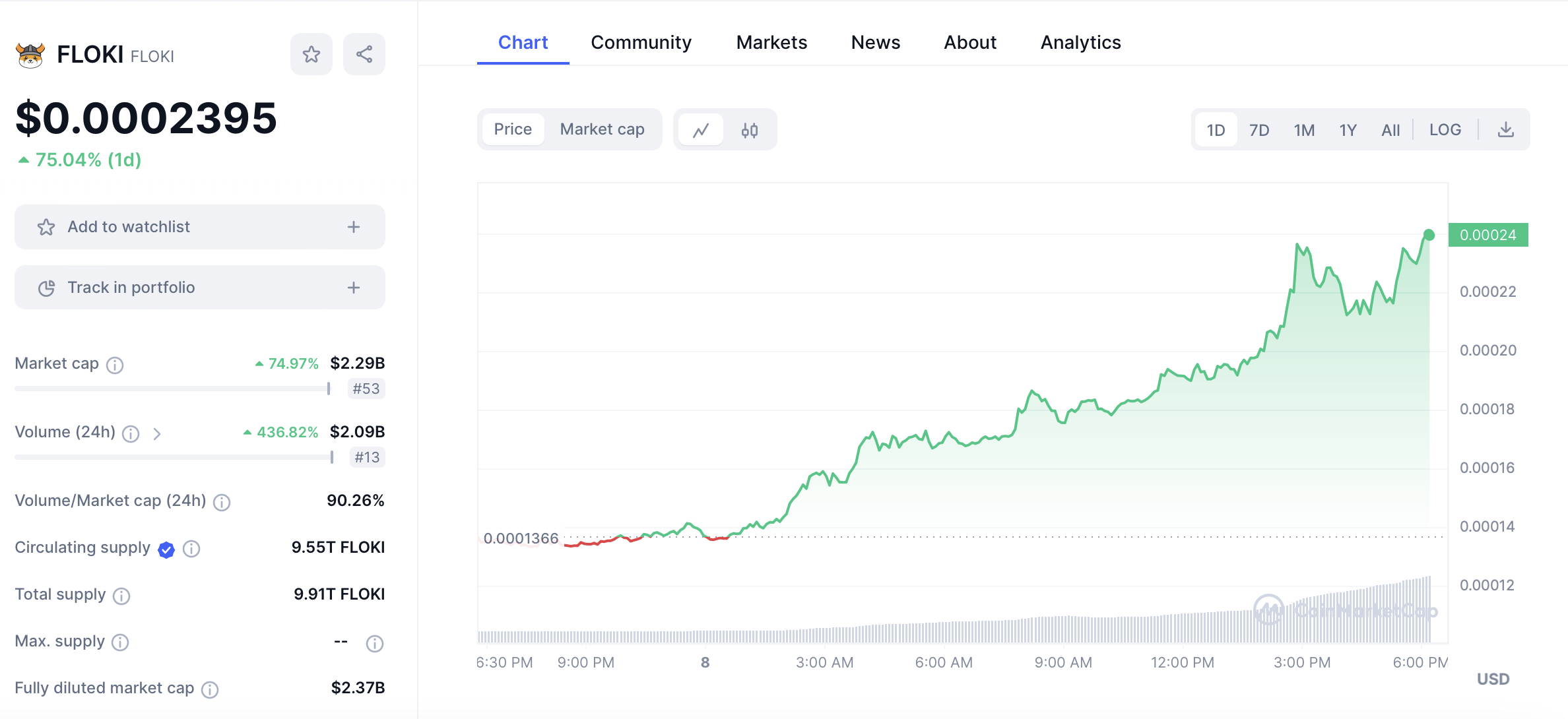Open the Markets tab
This screenshot has height=719, width=1568.
click(771, 42)
